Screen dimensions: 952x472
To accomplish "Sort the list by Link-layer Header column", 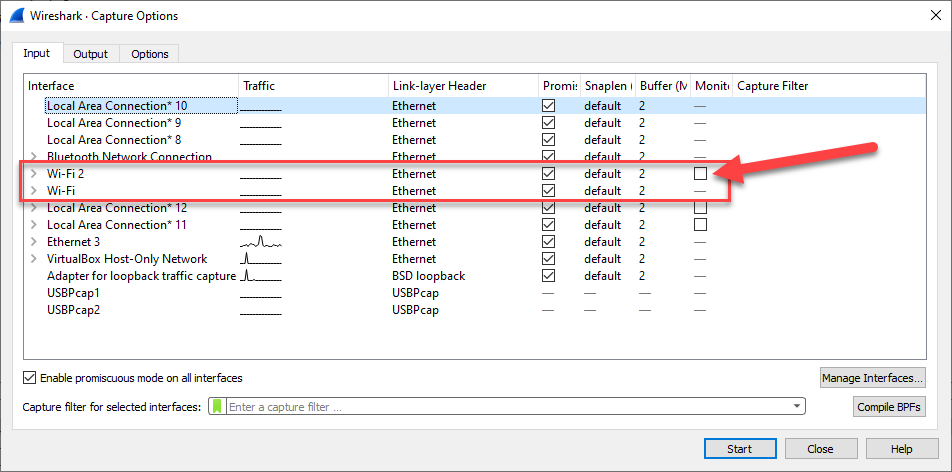I will (462, 86).
